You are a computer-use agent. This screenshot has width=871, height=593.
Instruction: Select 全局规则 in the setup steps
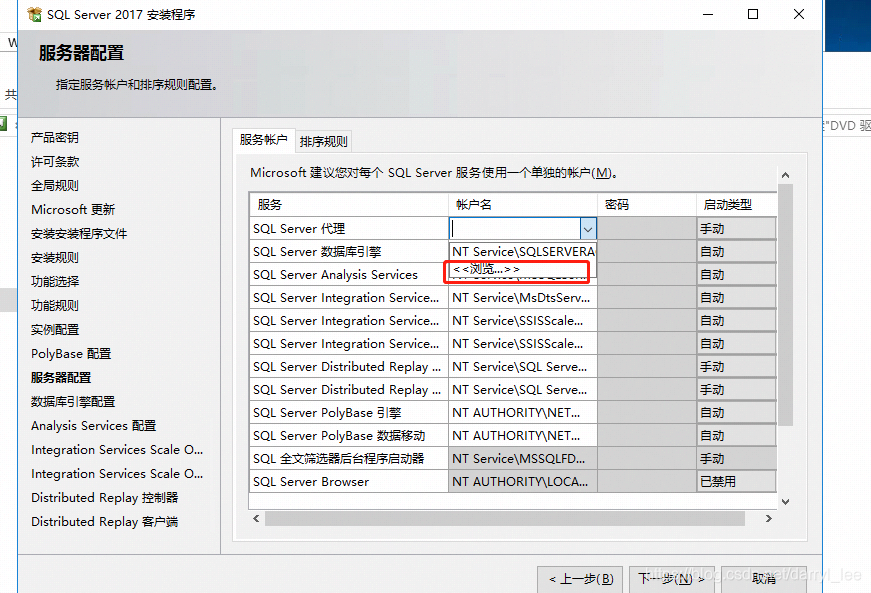coord(55,185)
